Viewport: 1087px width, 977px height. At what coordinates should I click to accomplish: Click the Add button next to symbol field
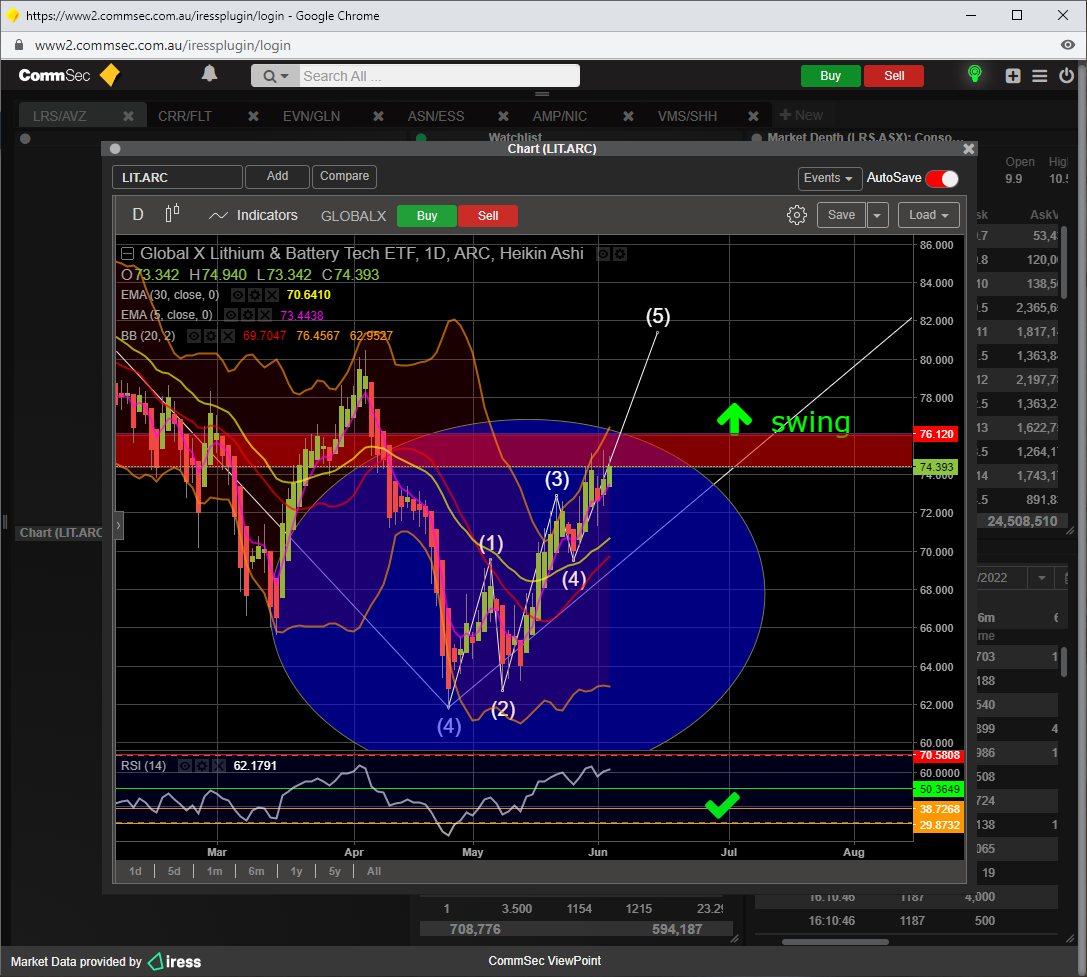coord(277,176)
